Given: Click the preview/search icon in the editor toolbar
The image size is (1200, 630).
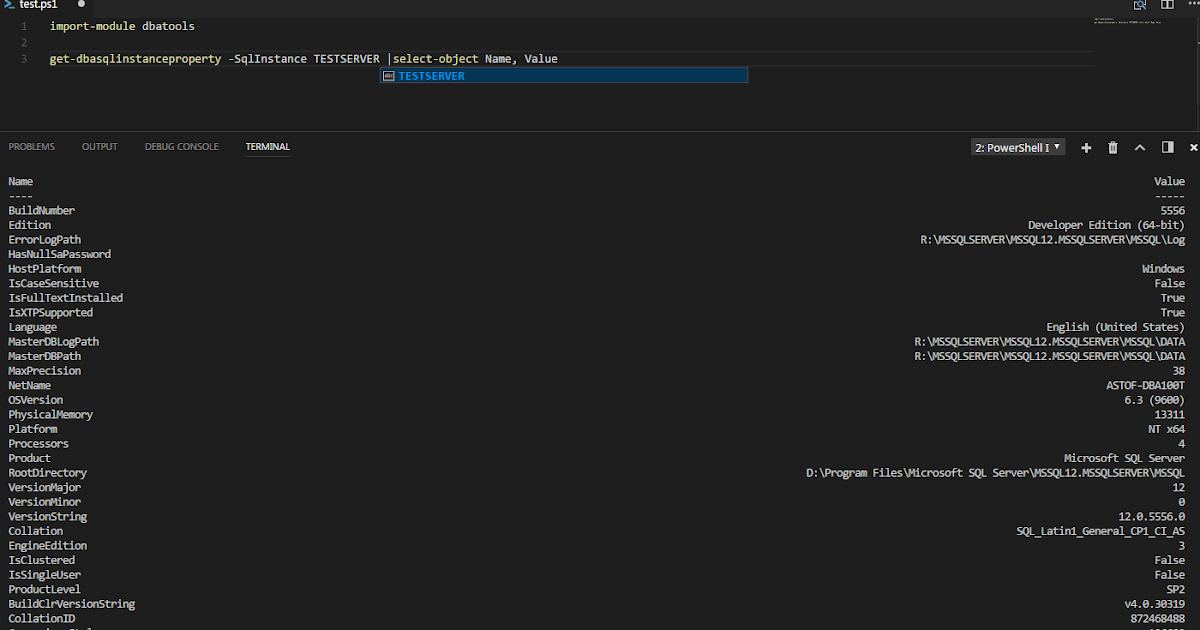Looking at the screenshot, I should (x=1139, y=5).
